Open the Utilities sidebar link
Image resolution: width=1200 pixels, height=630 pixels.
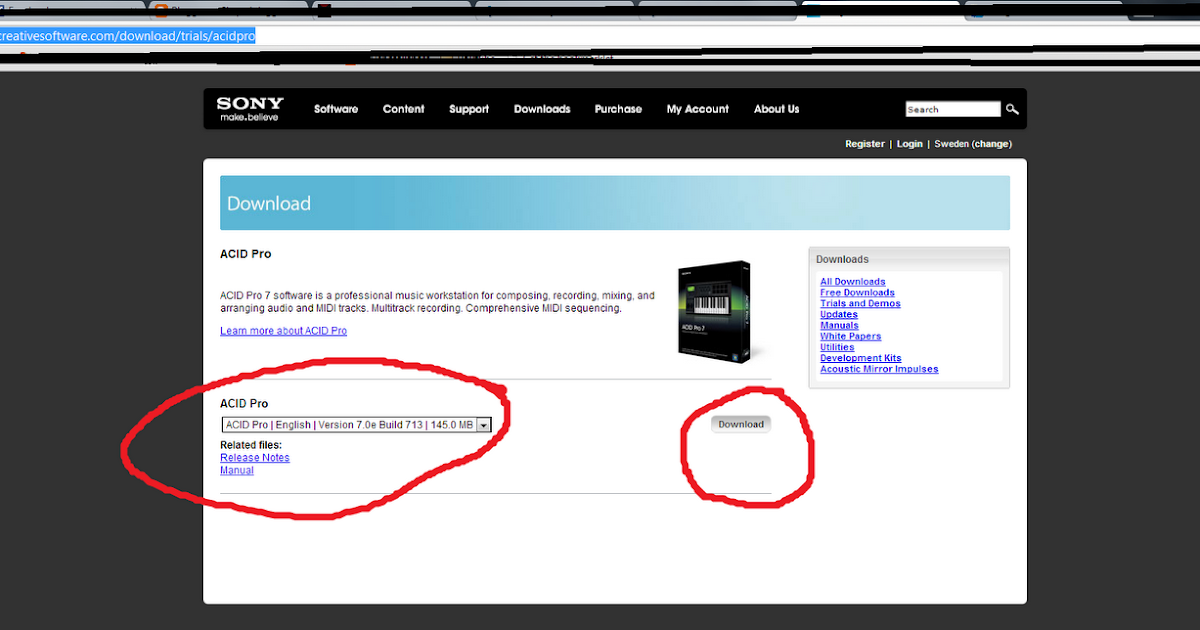[837, 348]
